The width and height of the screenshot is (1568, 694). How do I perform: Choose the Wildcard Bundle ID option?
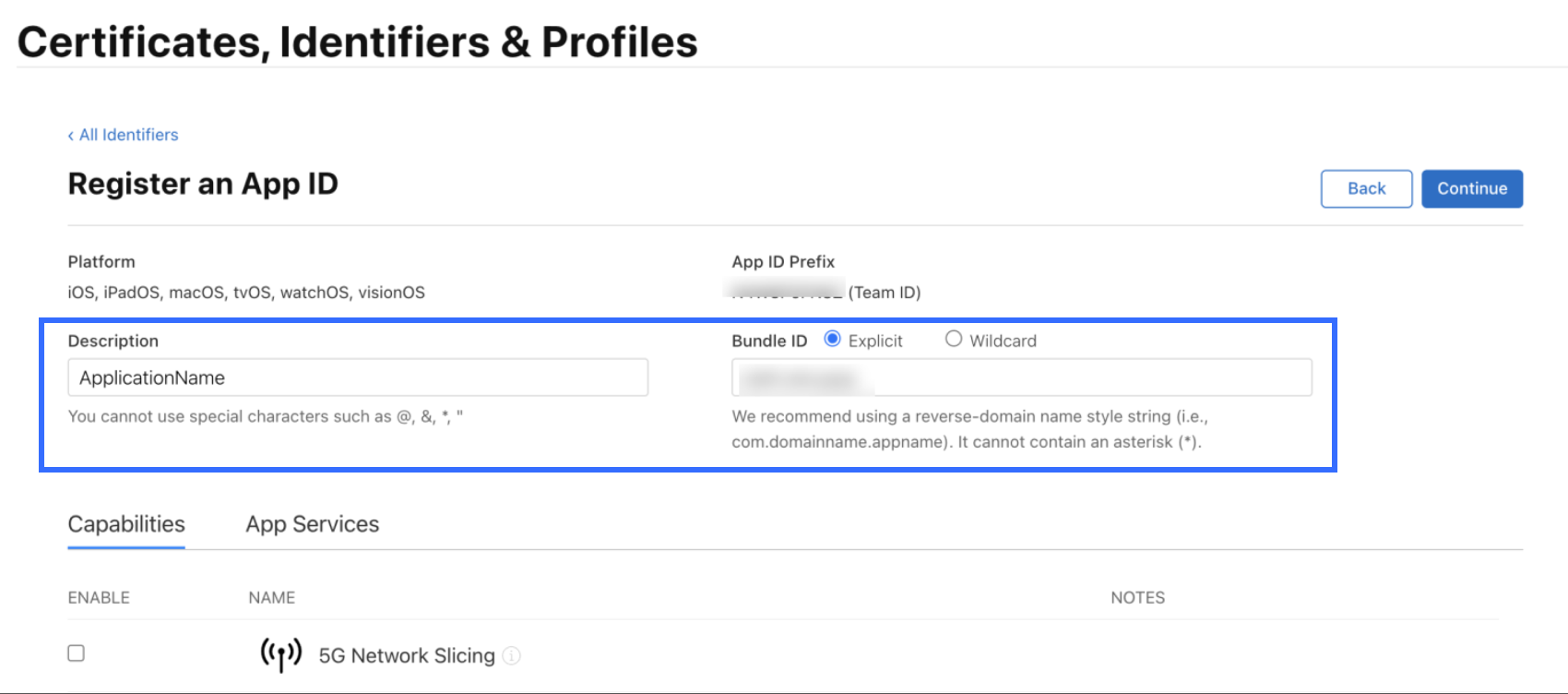pos(954,339)
